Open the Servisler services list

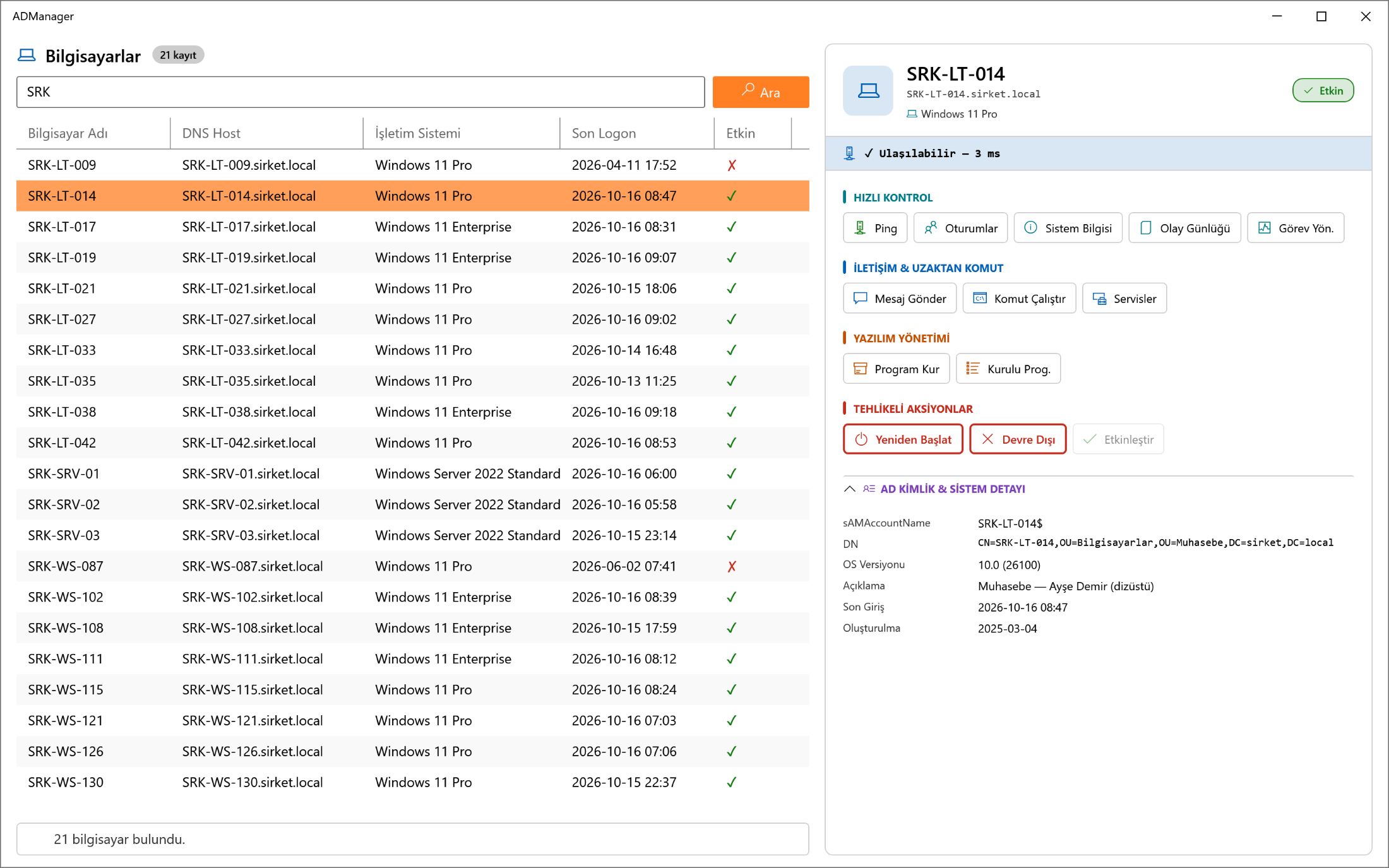1124,298
